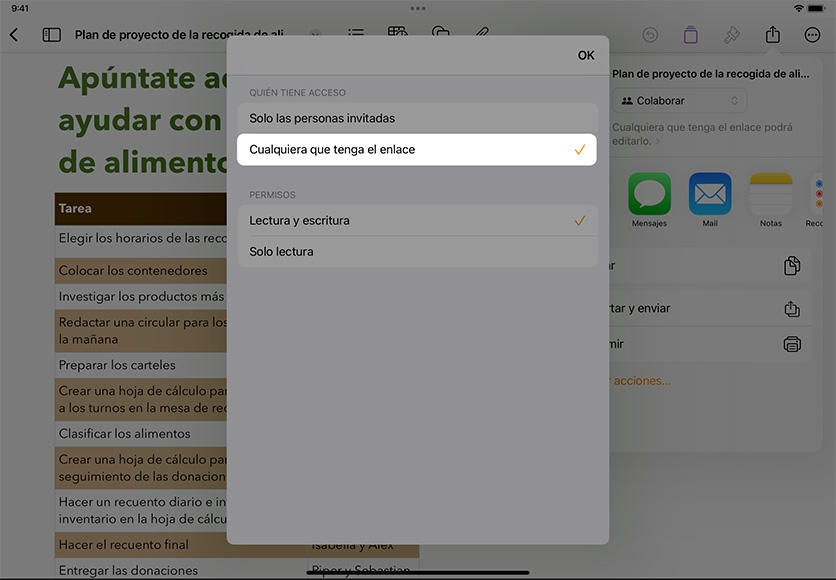836x580 pixels.
Task: Select Cualquiera que tenga el enlace
Action: [417, 150]
